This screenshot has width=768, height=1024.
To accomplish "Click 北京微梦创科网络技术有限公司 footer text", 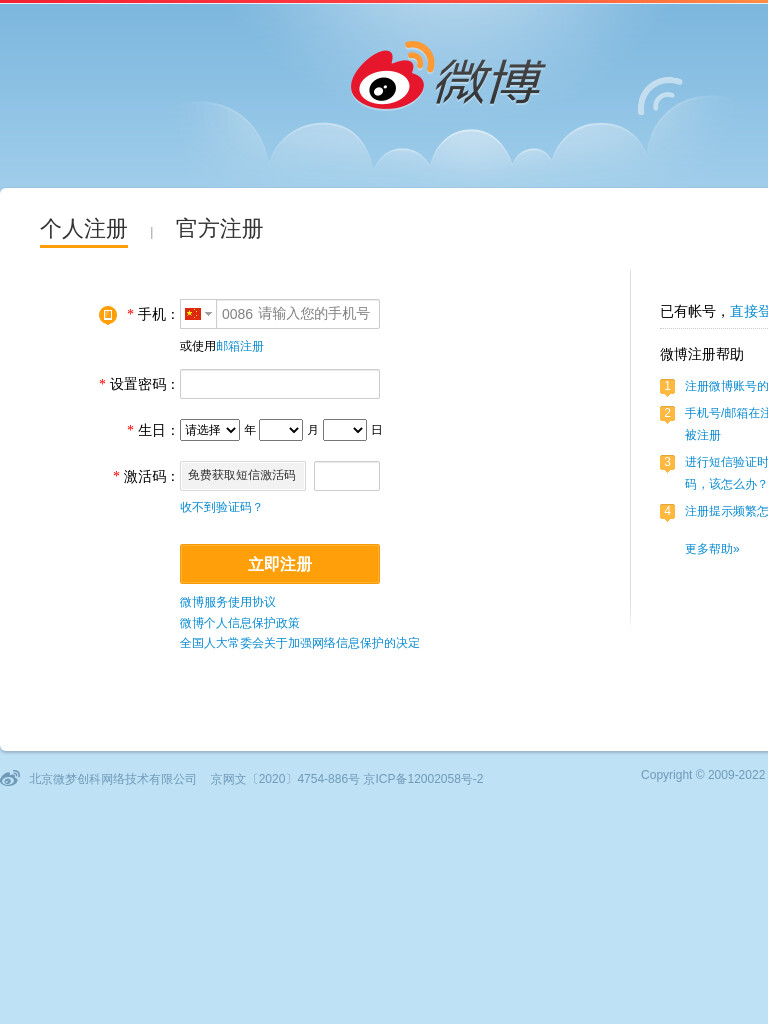I will click(x=112, y=779).
